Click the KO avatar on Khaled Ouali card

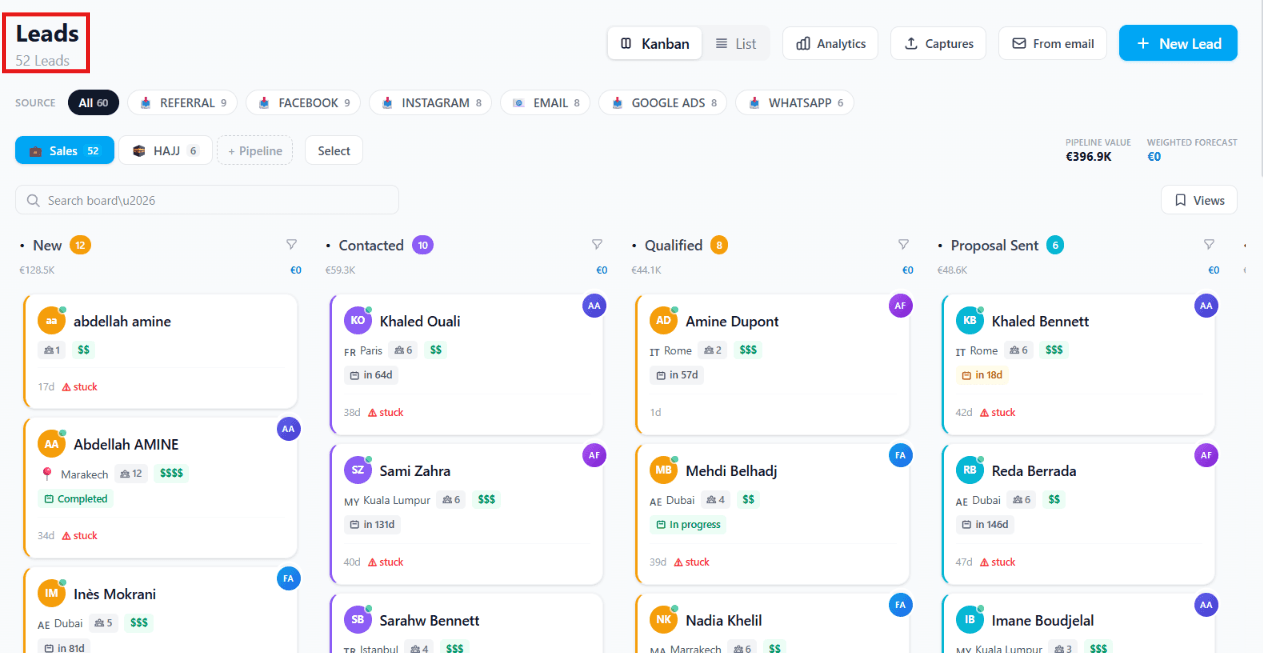358,321
